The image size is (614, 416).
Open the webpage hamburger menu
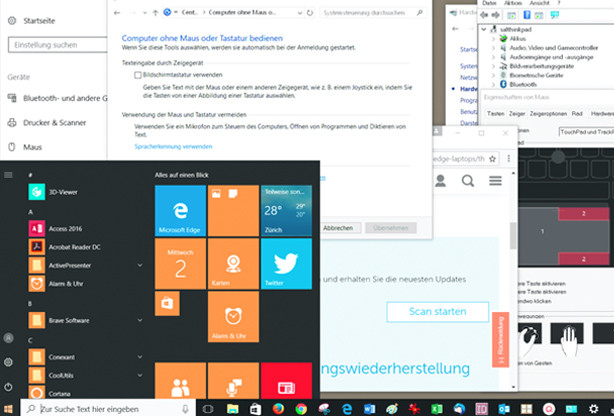coord(495,181)
